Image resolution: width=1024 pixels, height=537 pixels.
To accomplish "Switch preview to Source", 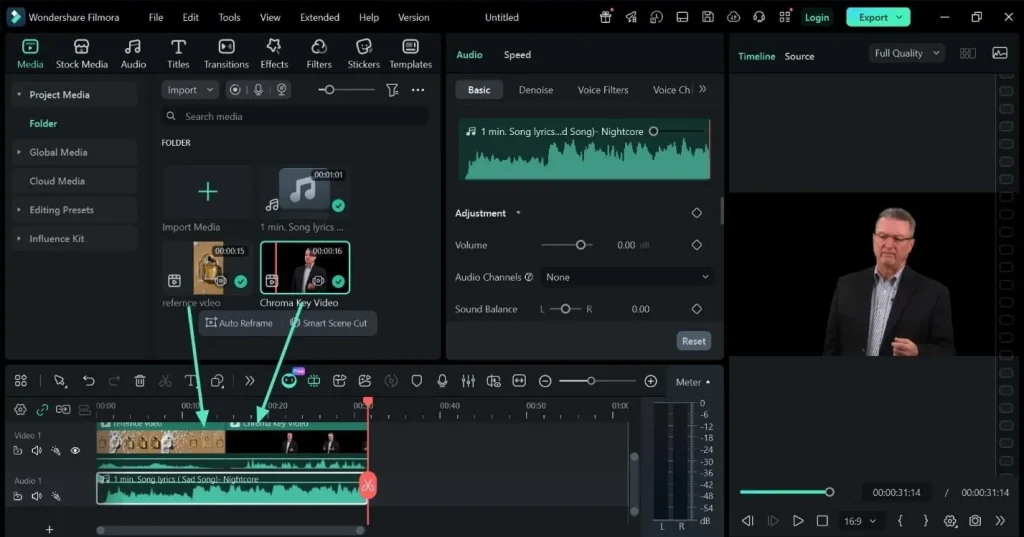I will pos(799,56).
